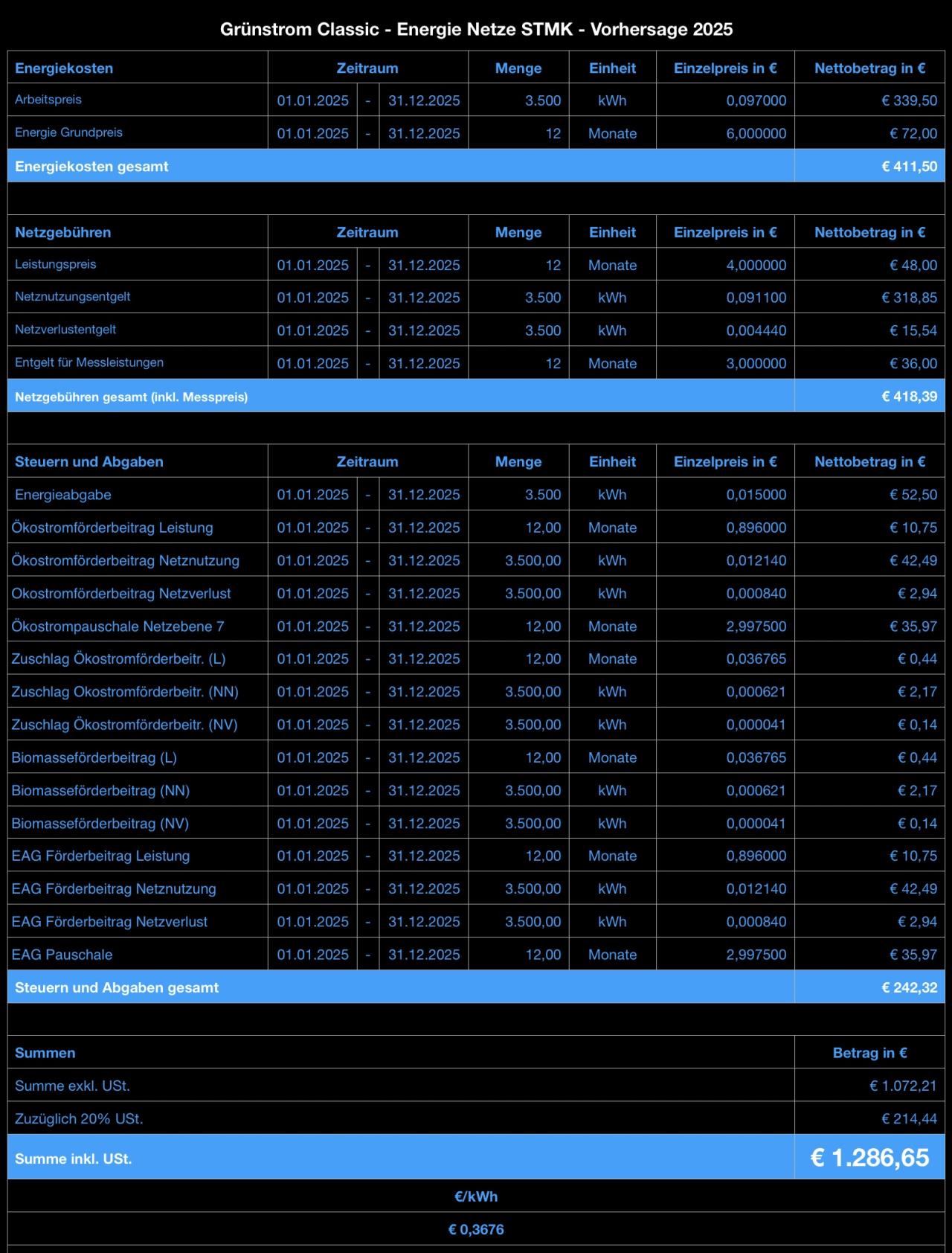Click the Steuern und Abgaben section header
The image size is (952, 1253).
(x=89, y=461)
